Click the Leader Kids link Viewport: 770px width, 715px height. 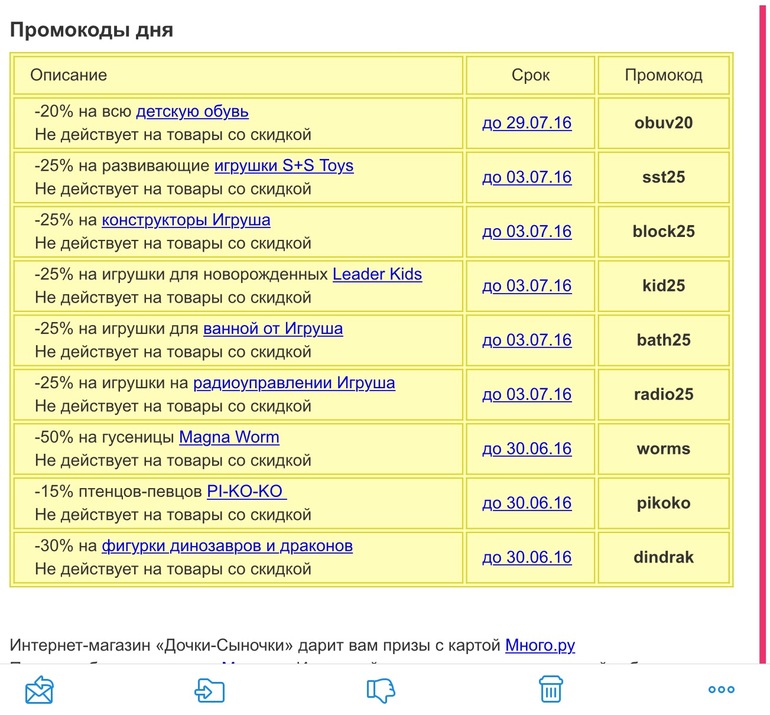click(377, 273)
